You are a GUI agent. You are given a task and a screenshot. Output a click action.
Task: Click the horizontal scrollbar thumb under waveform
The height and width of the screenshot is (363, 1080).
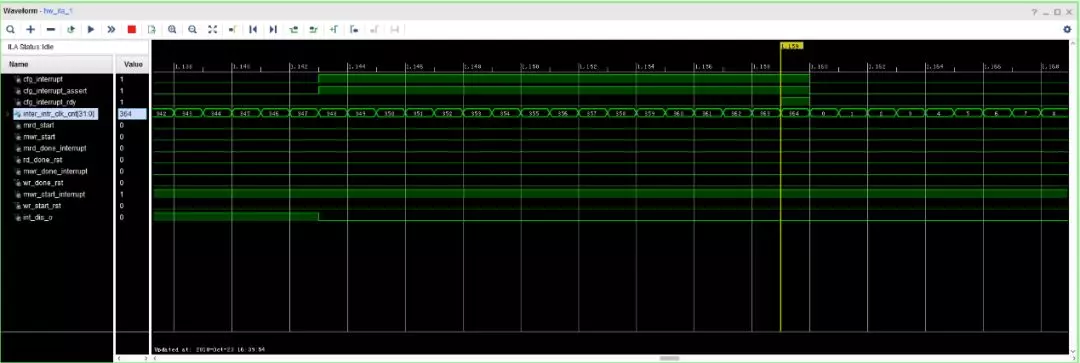pos(669,358)
